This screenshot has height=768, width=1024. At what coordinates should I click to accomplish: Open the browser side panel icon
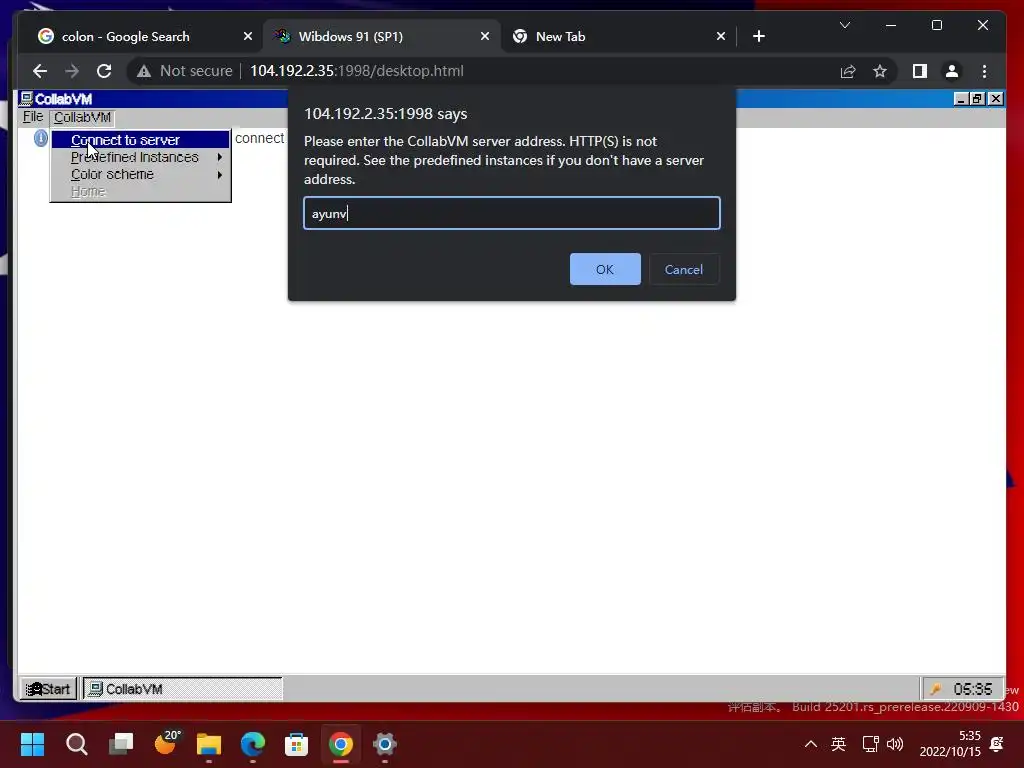click(x=920, y=71)
